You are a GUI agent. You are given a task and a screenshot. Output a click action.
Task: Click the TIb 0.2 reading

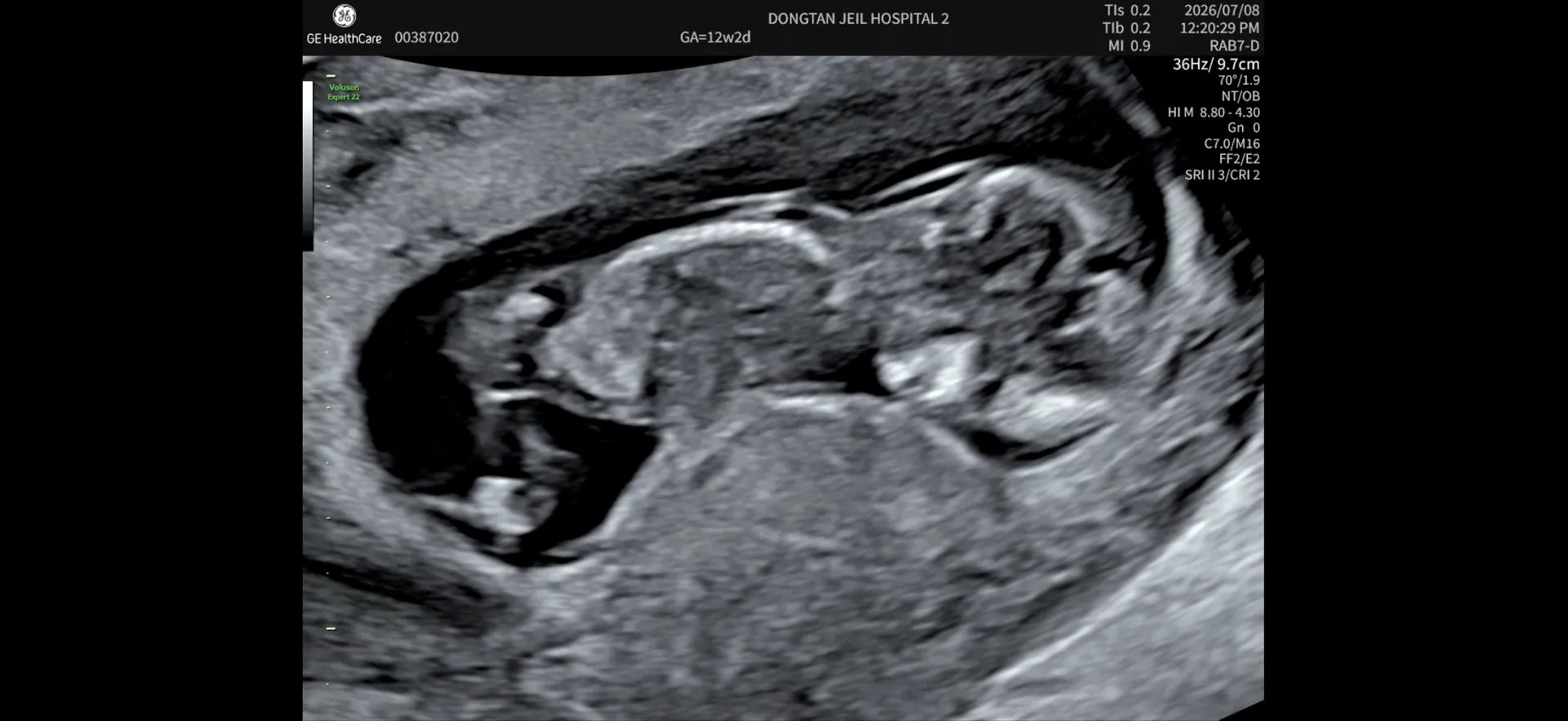[x=1126, y=28]
